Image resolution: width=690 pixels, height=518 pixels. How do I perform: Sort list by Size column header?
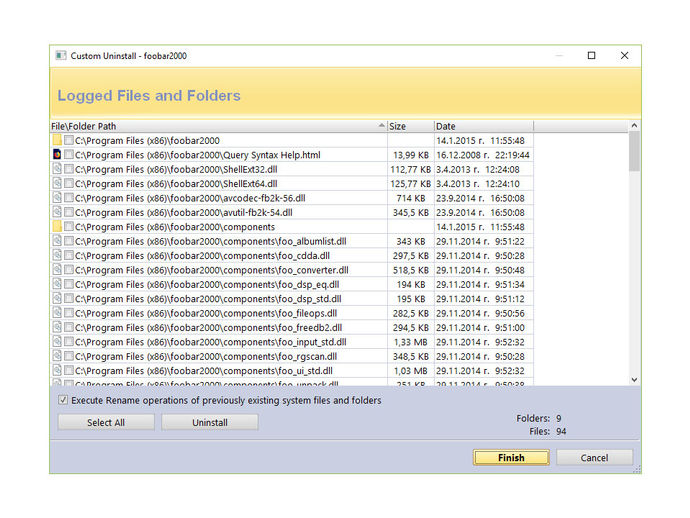pos(411,126)
